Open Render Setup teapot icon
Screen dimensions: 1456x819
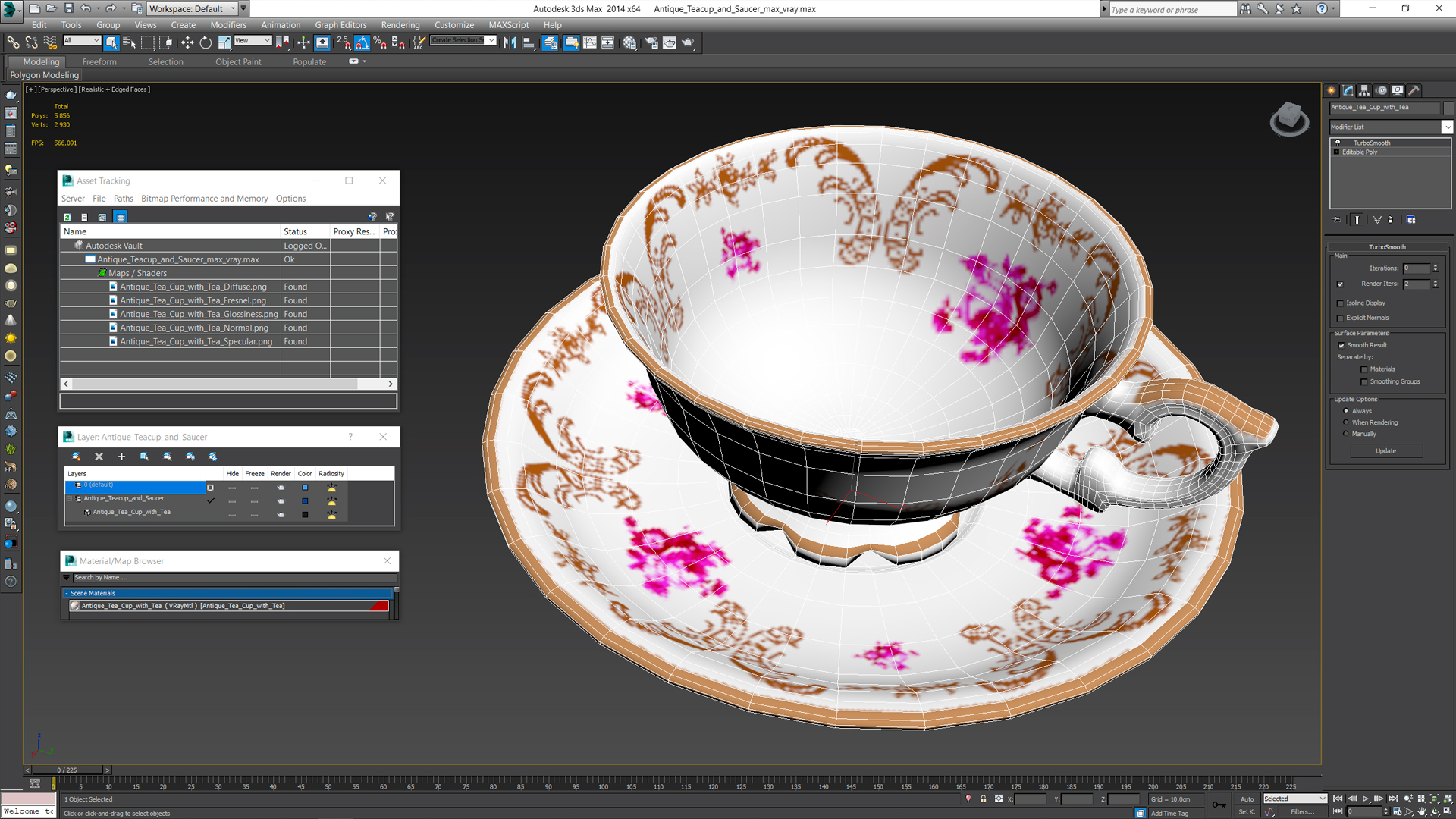tap(651, 42)
